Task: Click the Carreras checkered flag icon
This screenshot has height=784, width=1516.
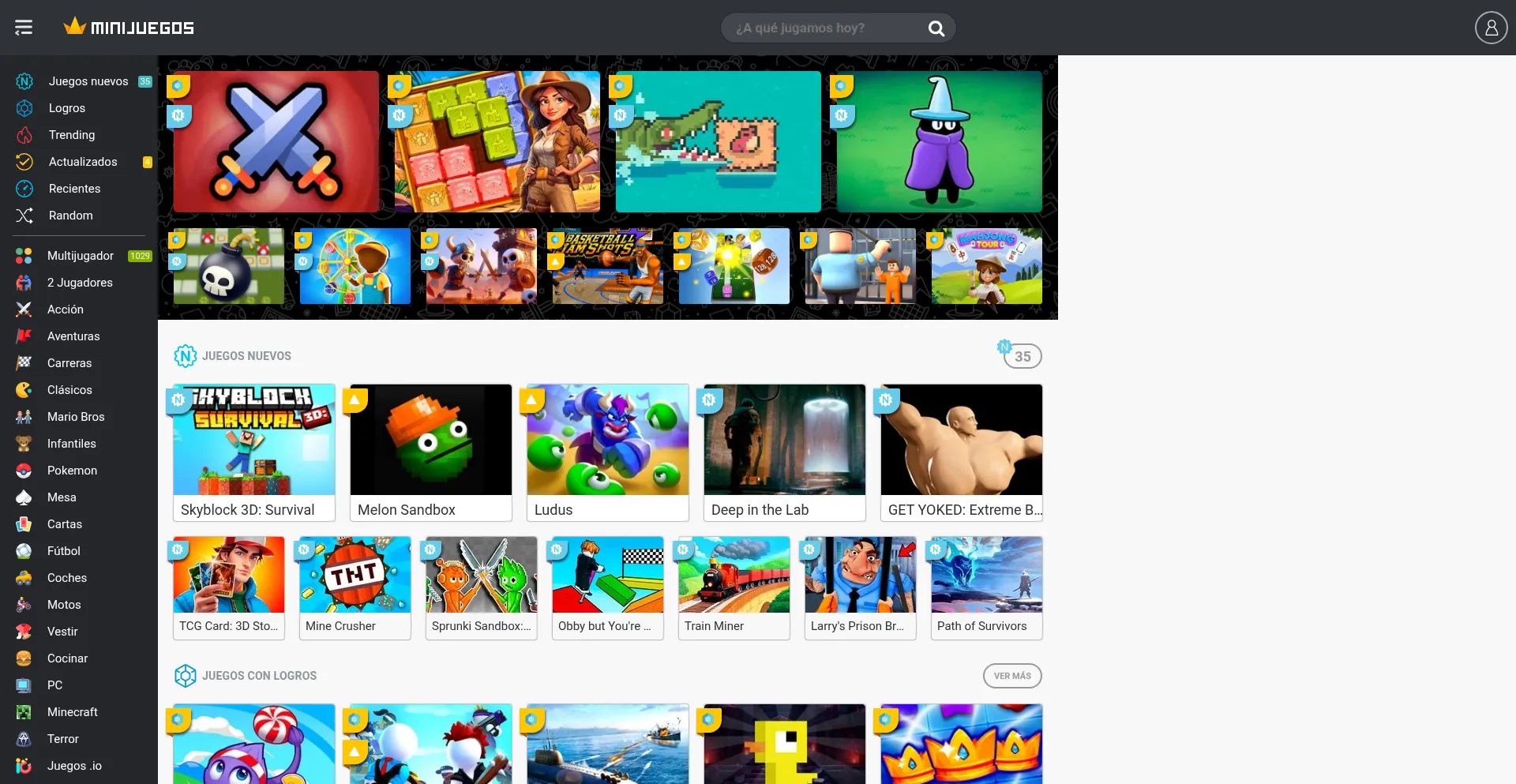Action: pyautogui.click(x=24, y=363)
